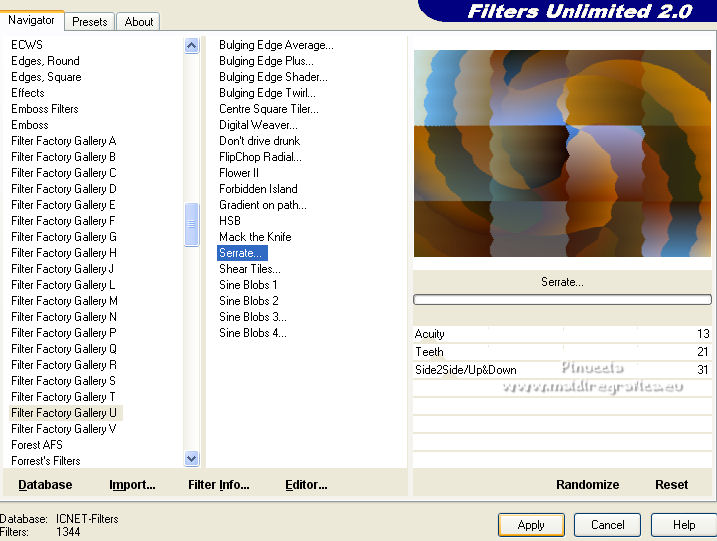Choose the Serrate... filter

click(x=242, y=253)
